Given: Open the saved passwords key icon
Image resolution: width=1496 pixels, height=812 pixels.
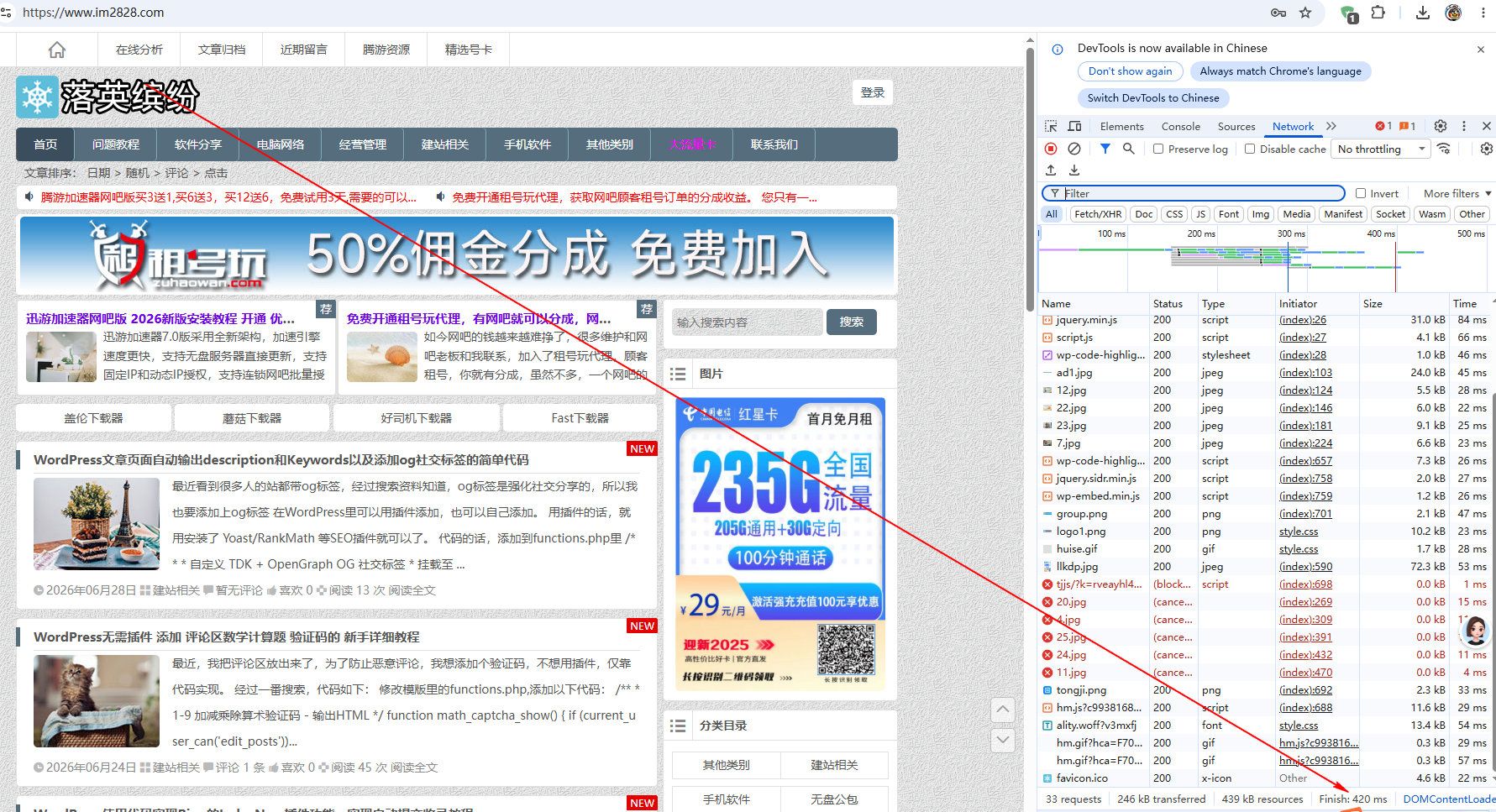Looking at the screenshot, I should coord(1278,13).
